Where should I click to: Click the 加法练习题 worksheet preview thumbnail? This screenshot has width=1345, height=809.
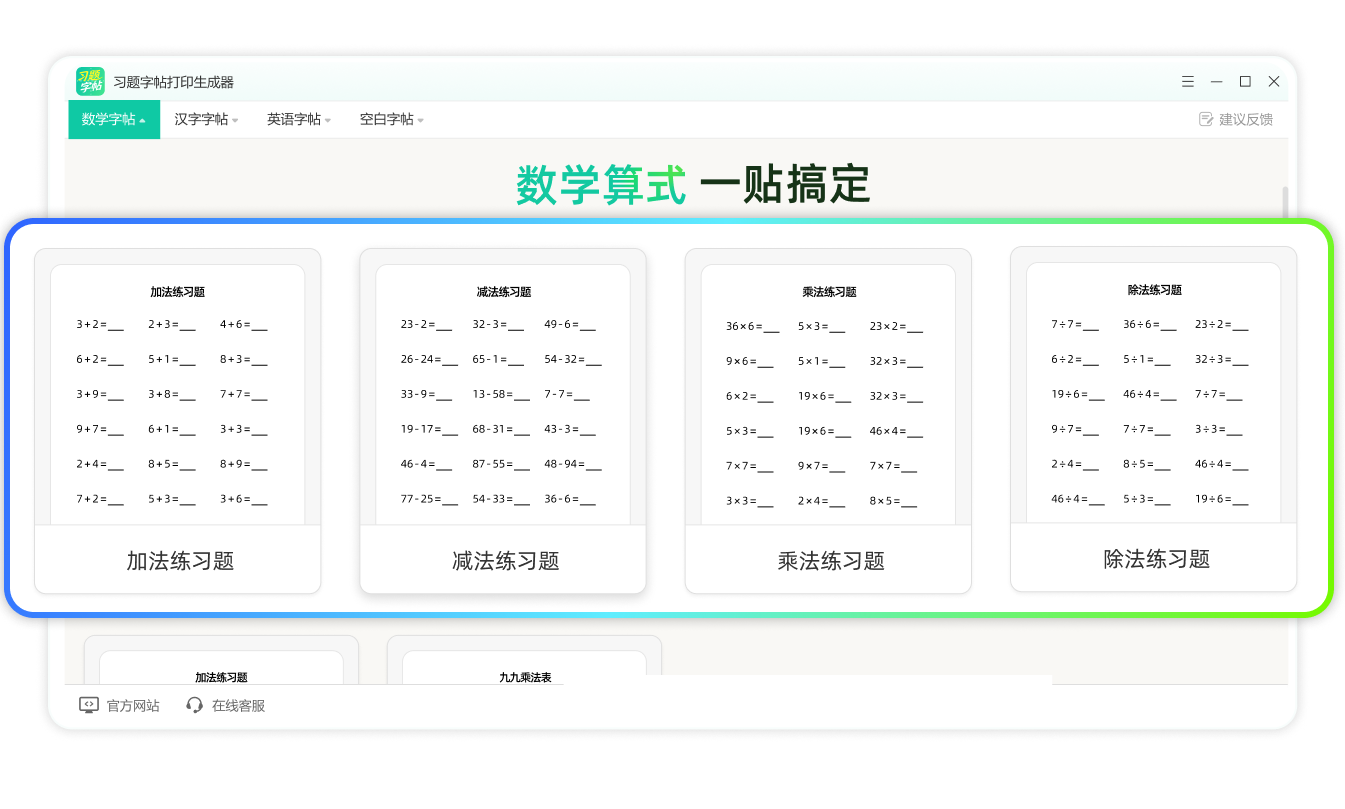[178, 394]
